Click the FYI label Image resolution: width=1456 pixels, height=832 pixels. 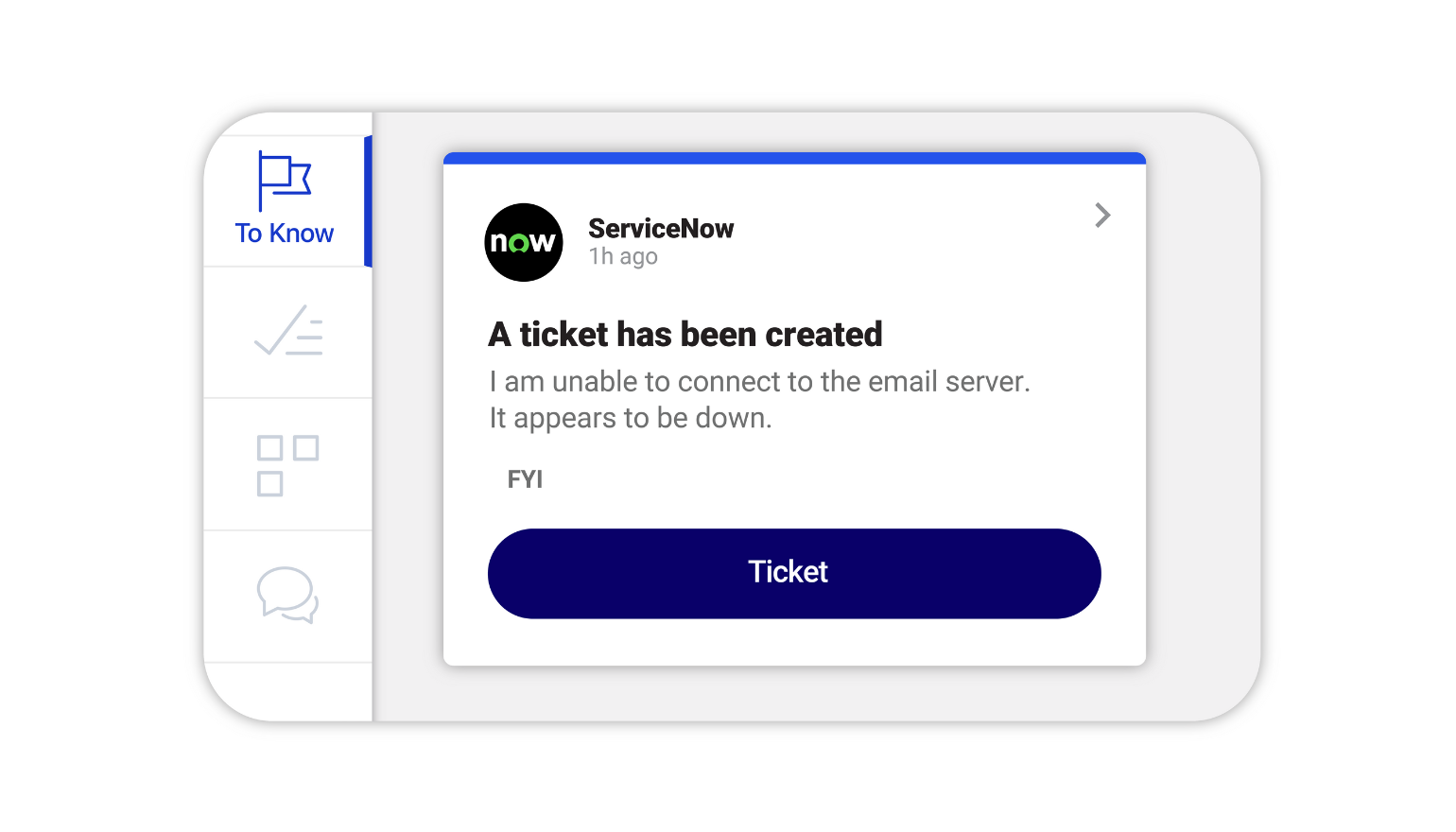524,478
